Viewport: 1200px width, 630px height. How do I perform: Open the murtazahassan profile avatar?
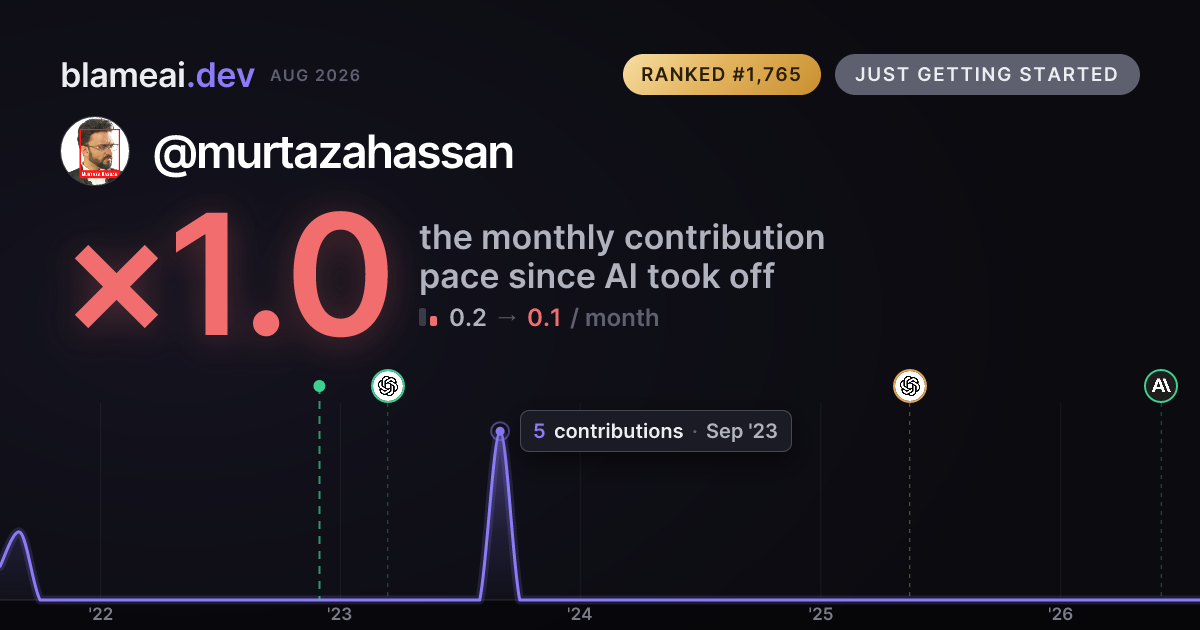pyautogui.click(x=95, y=151)
